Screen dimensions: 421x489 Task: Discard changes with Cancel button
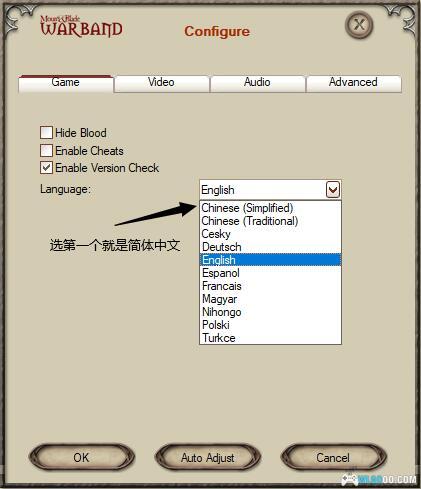[333, 457]
